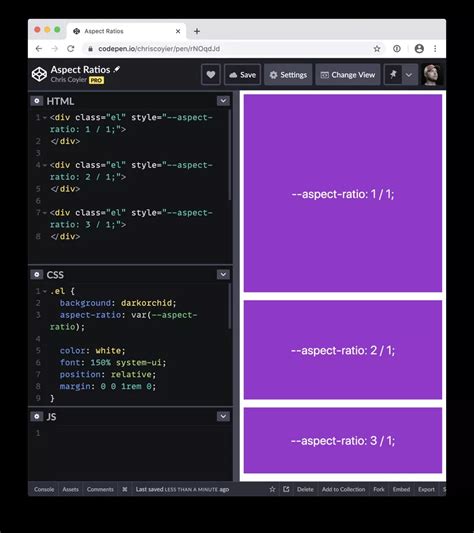474x533 pixels.
Task: Pin this pen with pushpin icon
Action: 393,74
